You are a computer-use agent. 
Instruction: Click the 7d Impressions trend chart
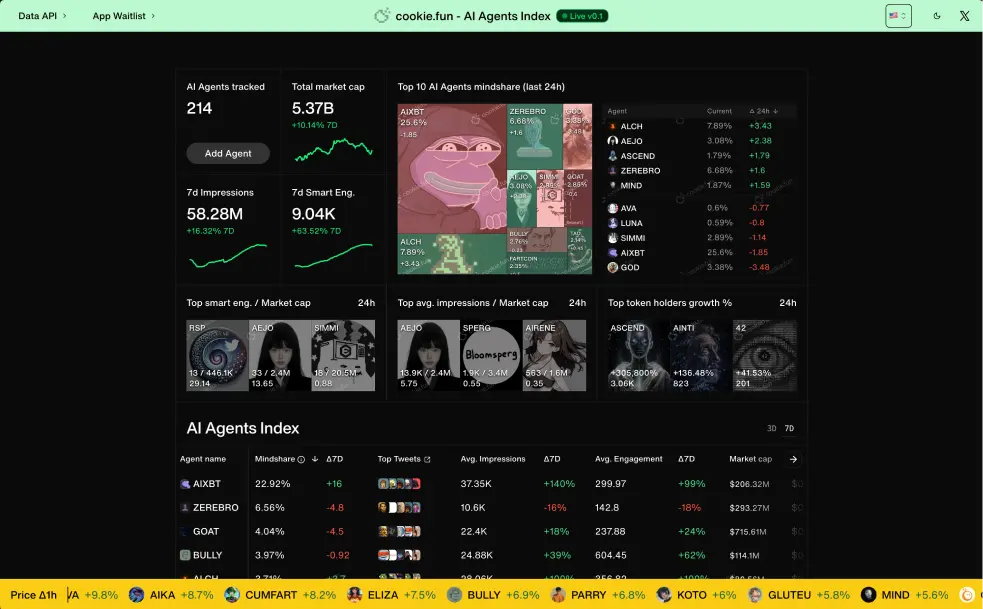[228, 255]
